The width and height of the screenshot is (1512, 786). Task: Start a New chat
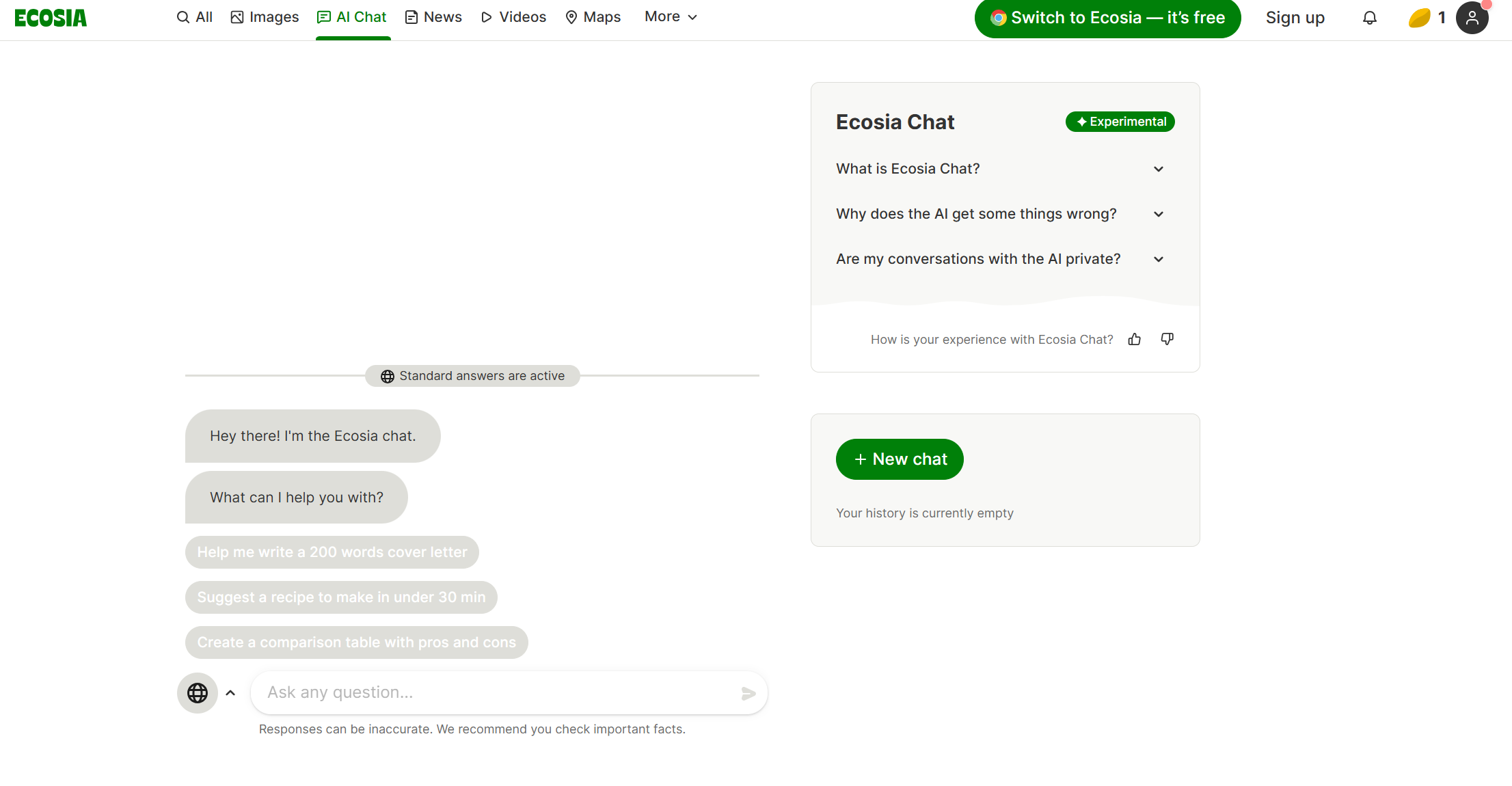pyautogui.click(x=900, y=459)
